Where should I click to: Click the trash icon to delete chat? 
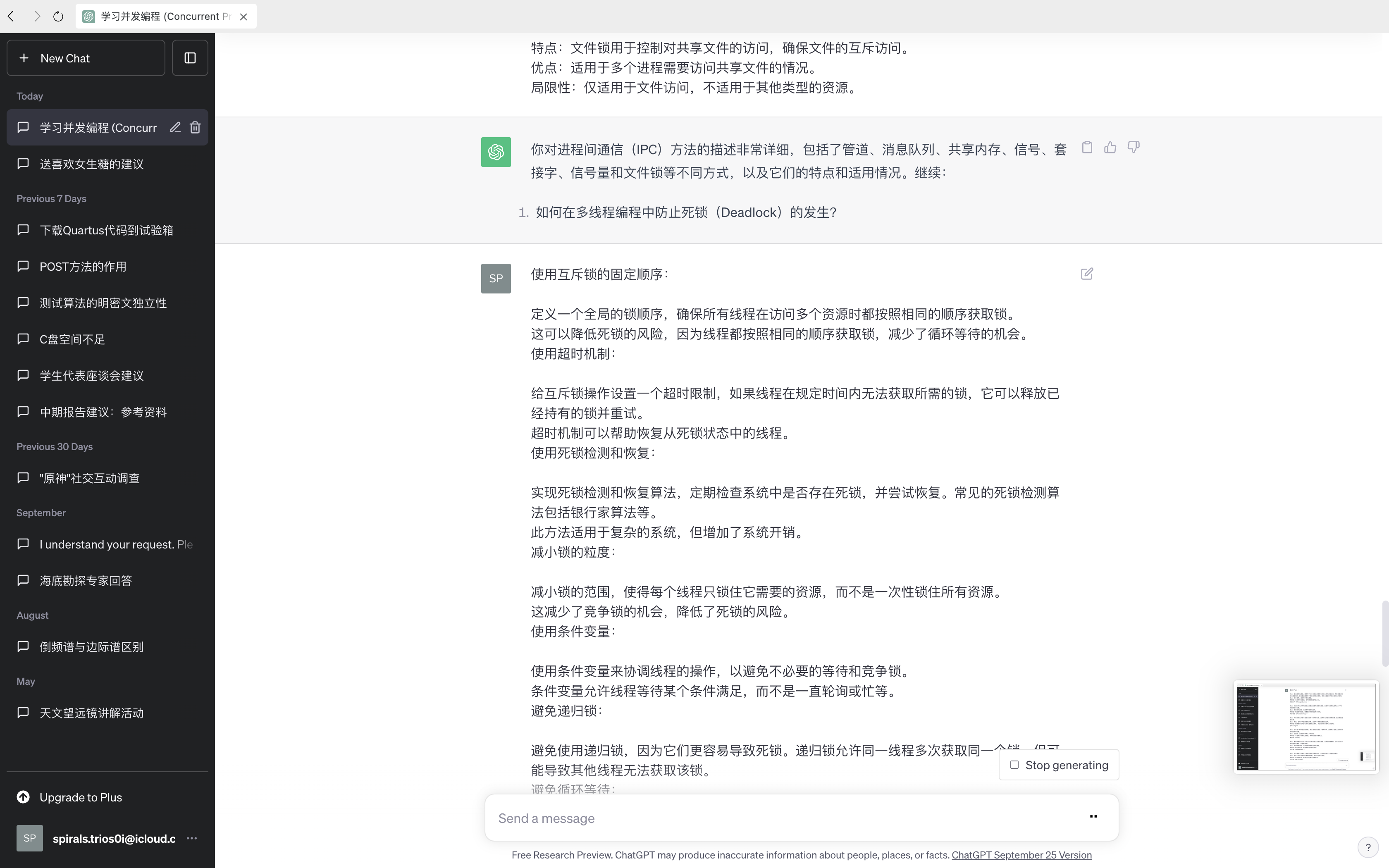pos(195,127)
